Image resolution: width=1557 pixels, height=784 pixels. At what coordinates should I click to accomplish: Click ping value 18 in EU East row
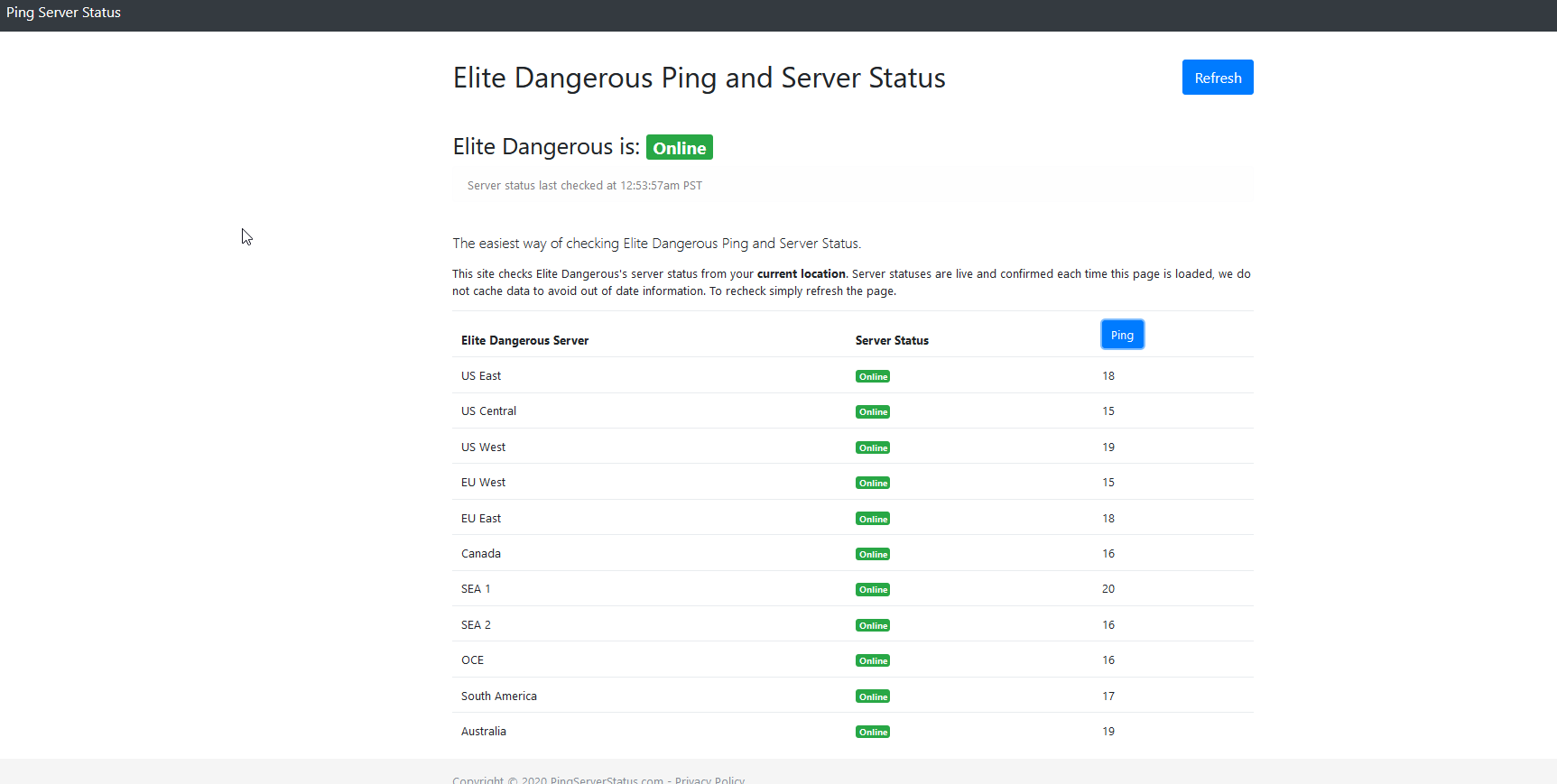(1108, 519)
